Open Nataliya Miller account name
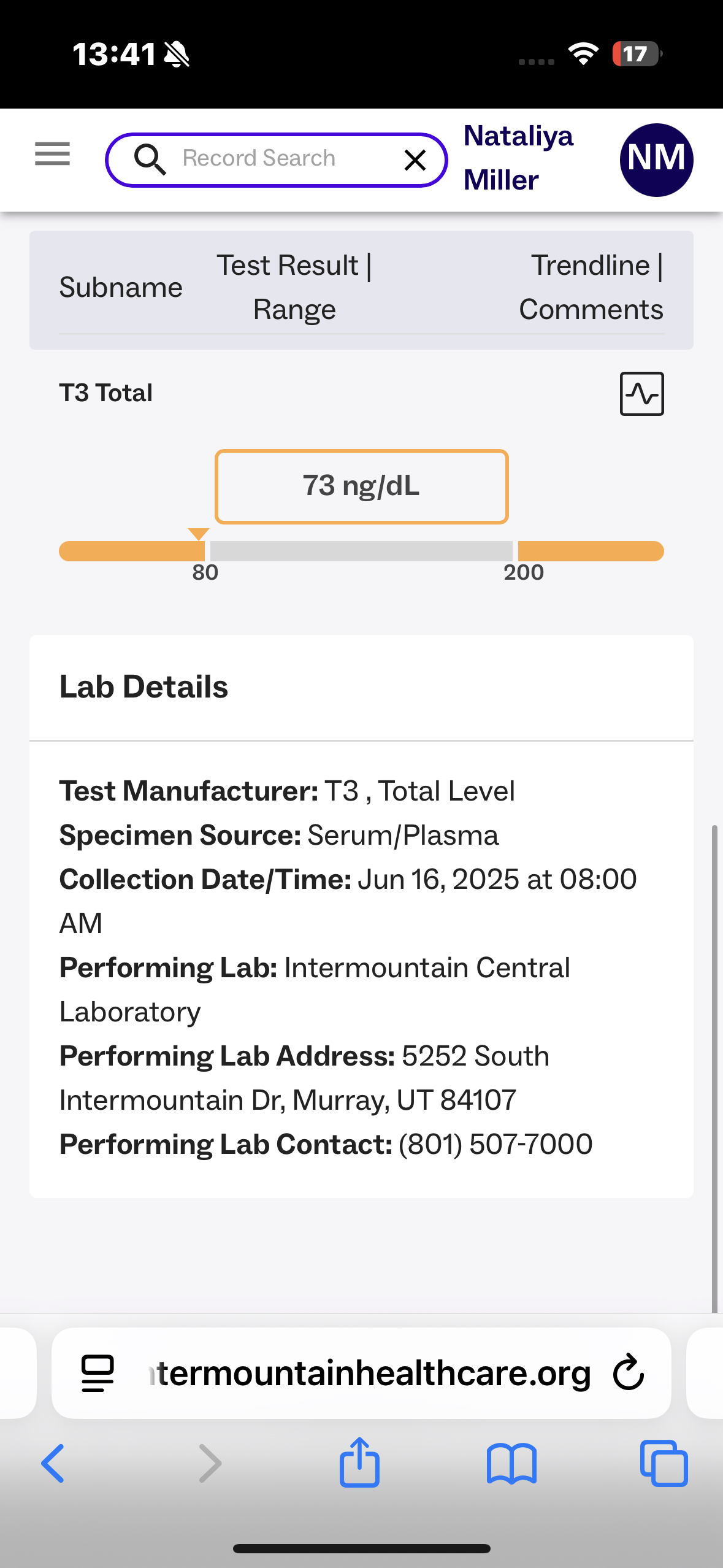The image size is (723, 1568). click(x=518, y=158)
